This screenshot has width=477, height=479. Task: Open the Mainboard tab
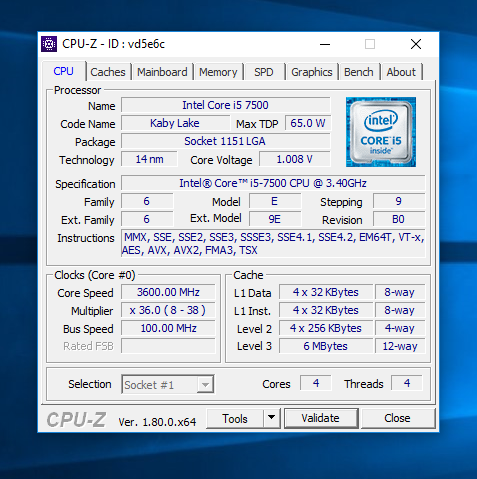coord(162,72)
